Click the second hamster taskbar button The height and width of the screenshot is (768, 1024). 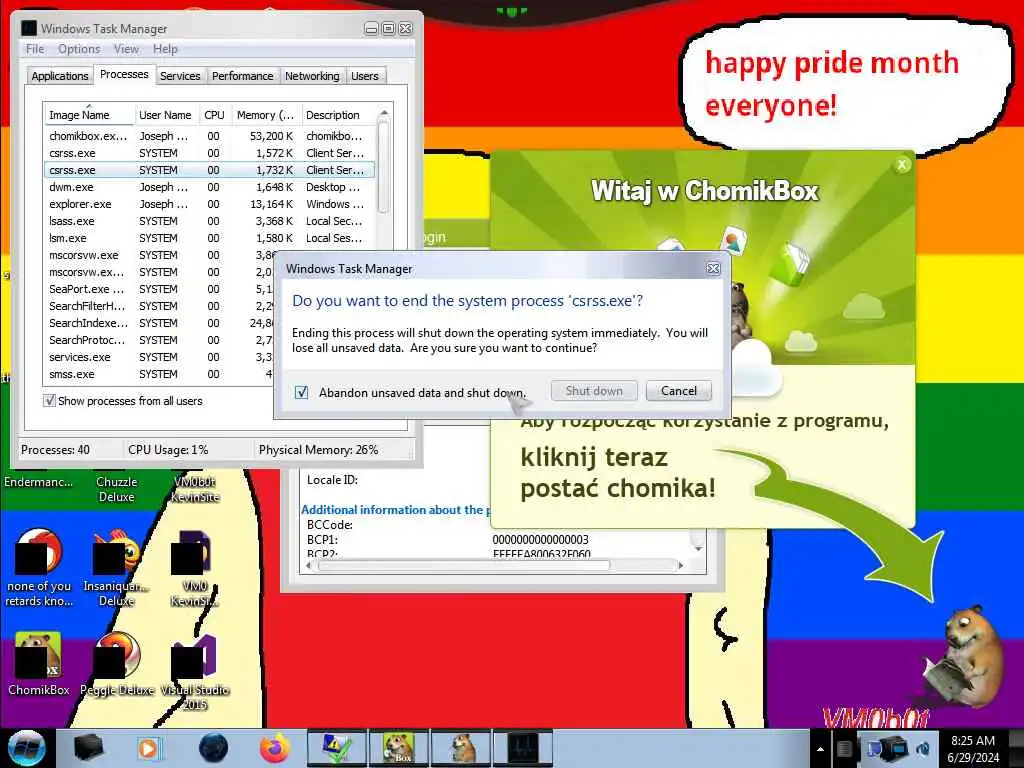[462, 748]
